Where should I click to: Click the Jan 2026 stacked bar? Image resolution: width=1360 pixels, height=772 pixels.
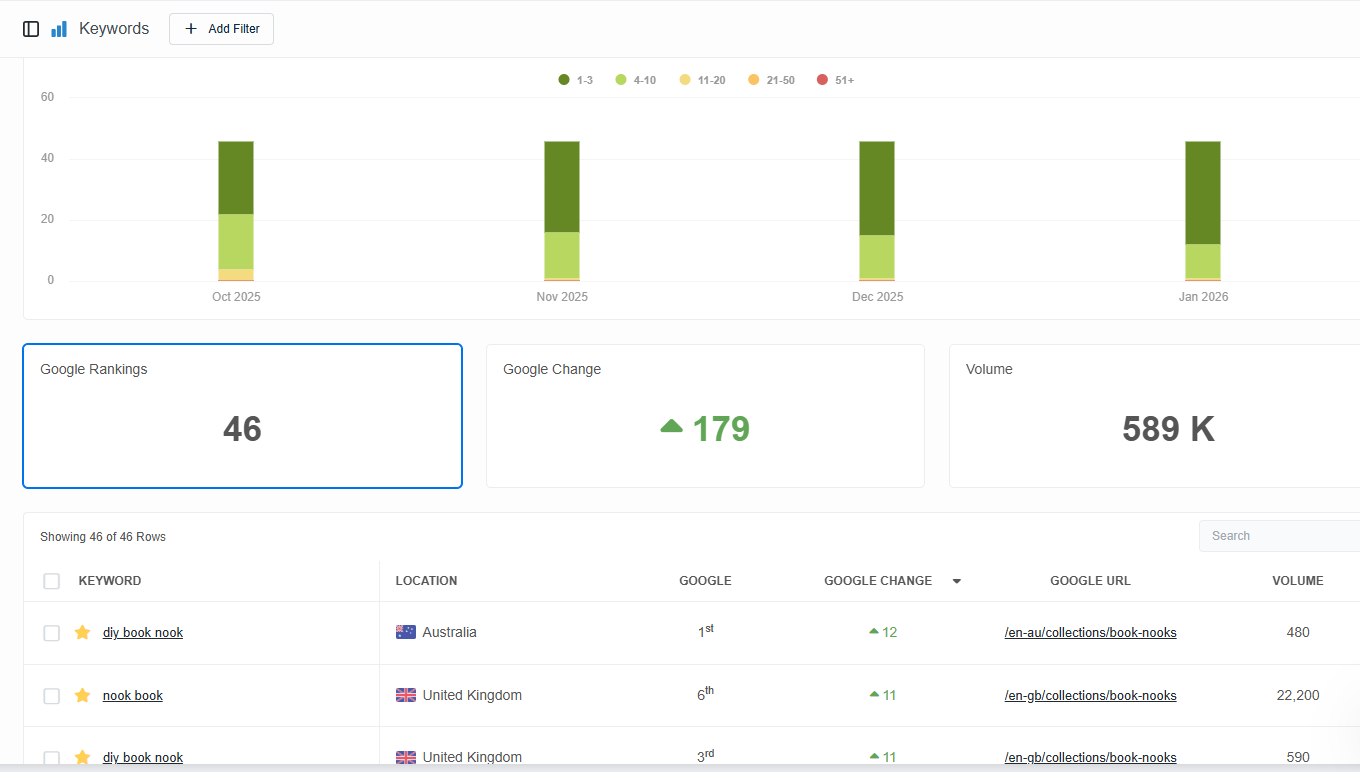[x=1203, y=211]
